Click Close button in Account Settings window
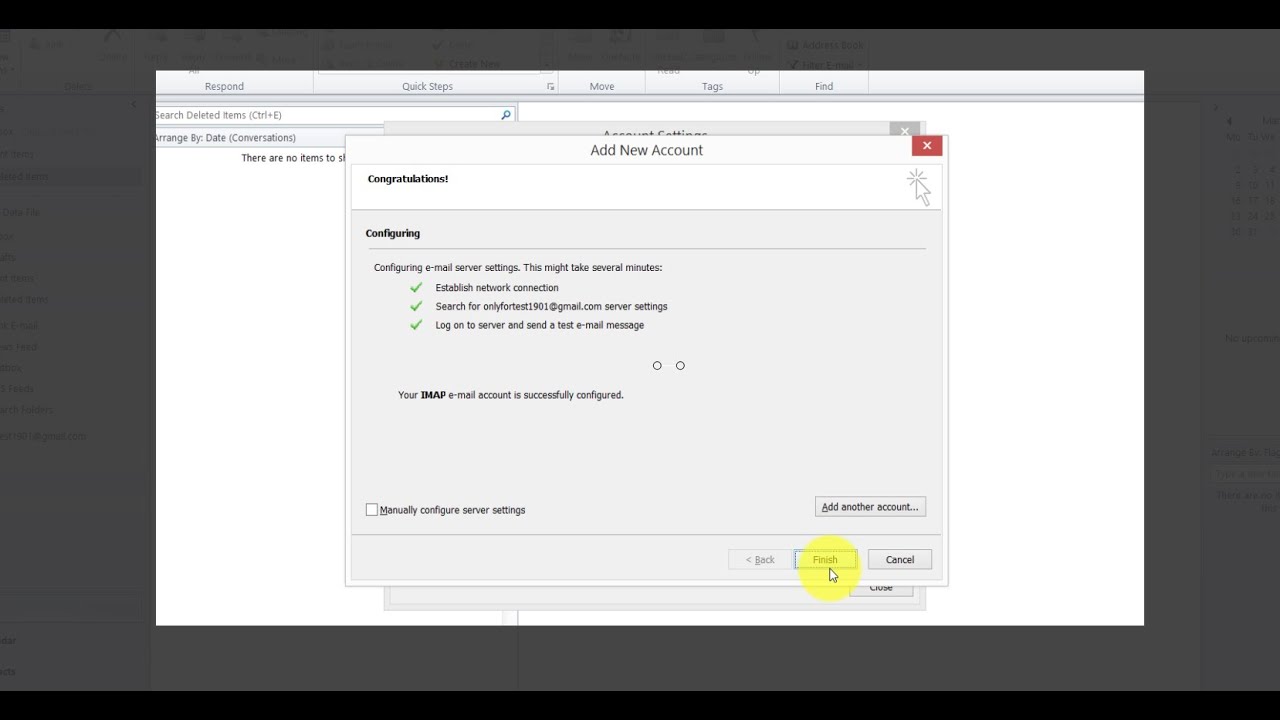Image resolution: width=1280 pixels, height=720 pixels. click(x=881, y=589)
